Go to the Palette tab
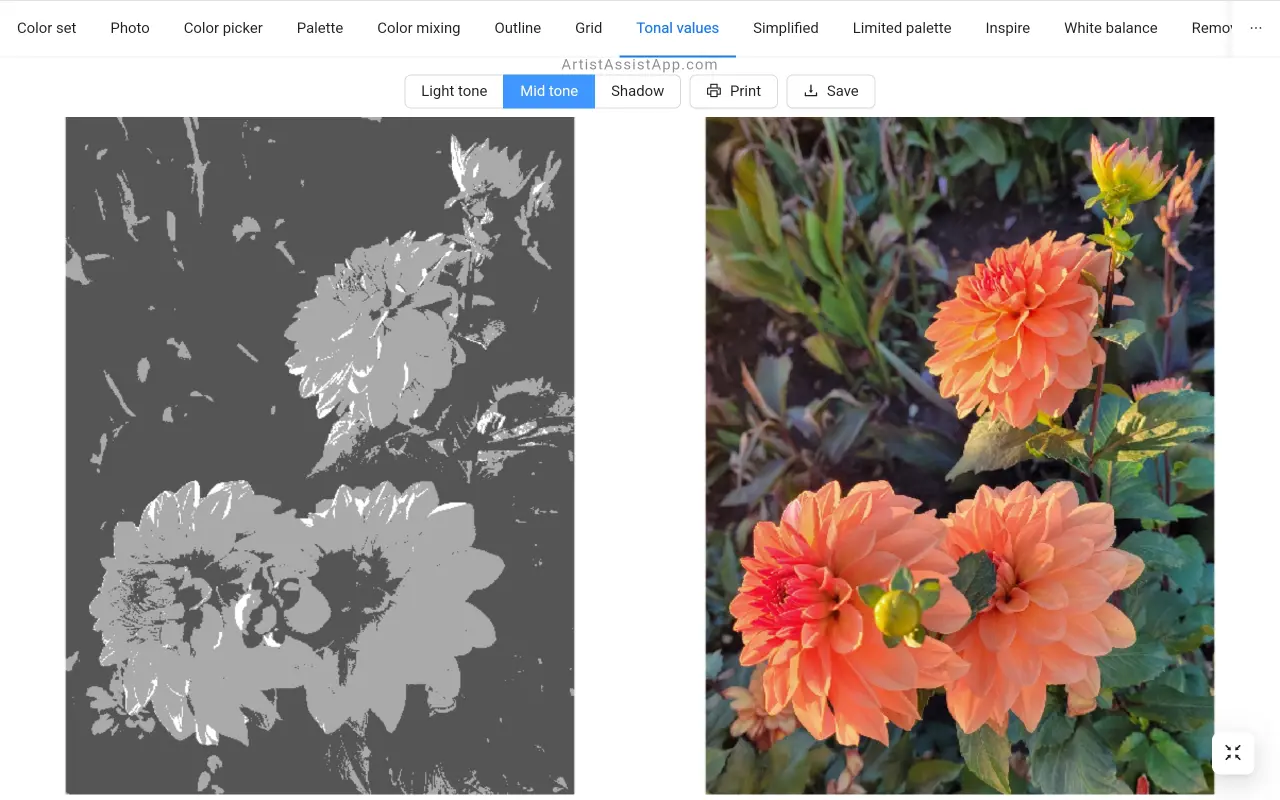 (x=320, y=28)
